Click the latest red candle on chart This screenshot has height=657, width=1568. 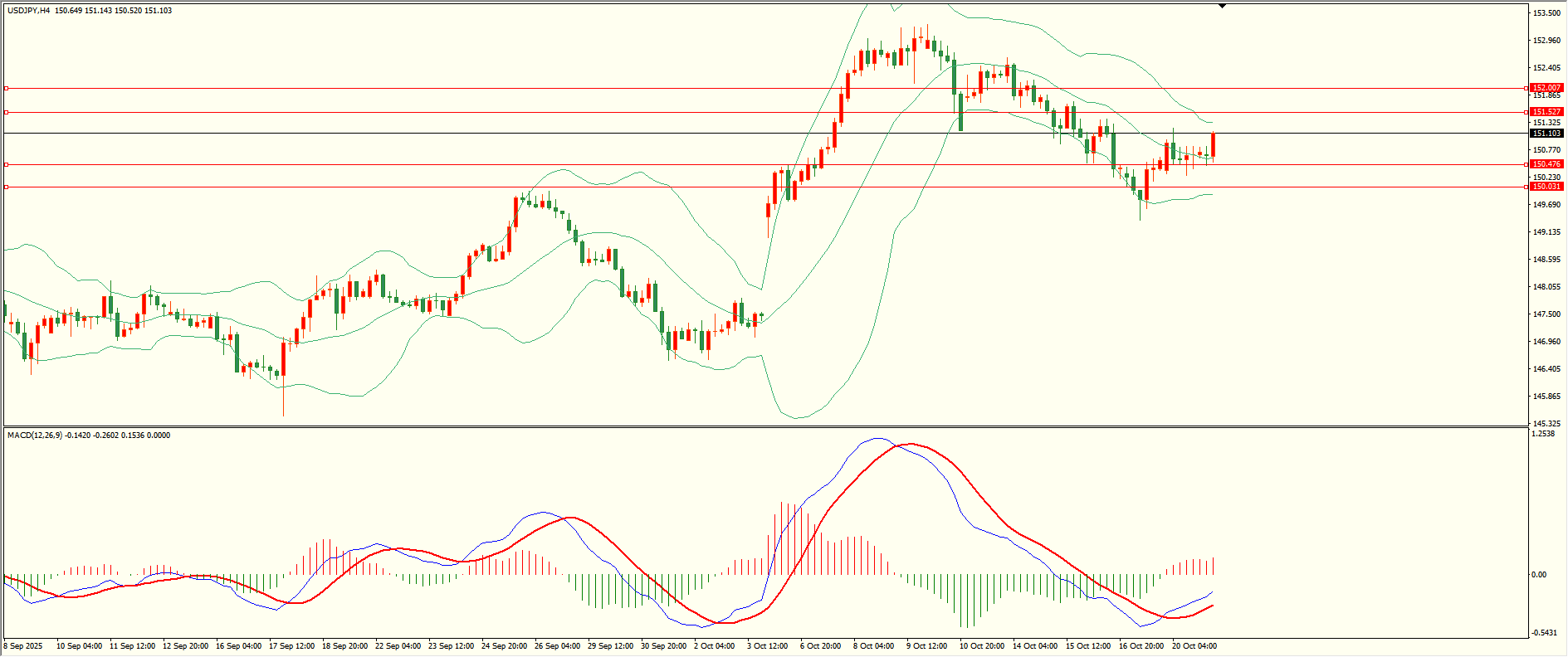point(1213,145)
